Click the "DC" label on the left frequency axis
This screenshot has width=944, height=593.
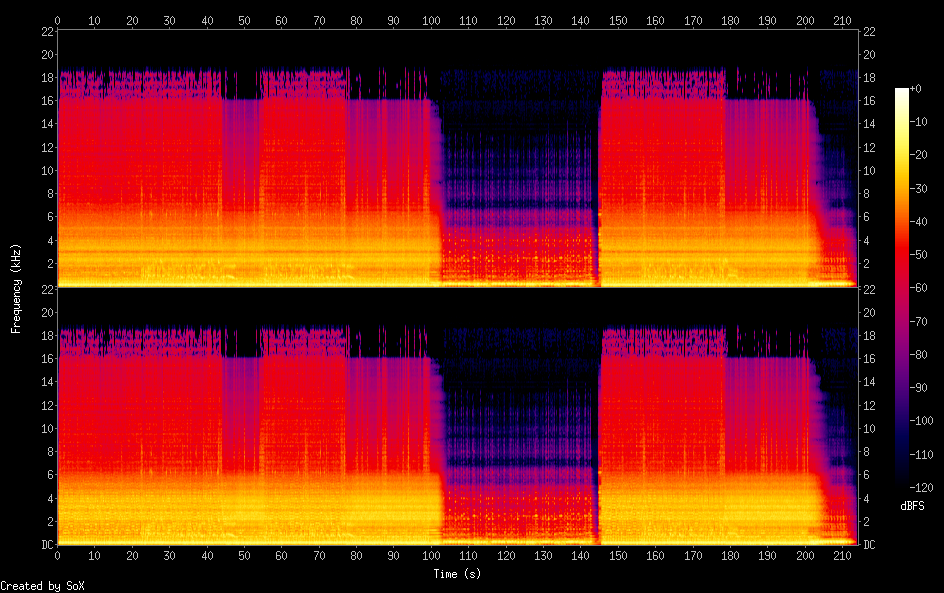tap(47, 545)
